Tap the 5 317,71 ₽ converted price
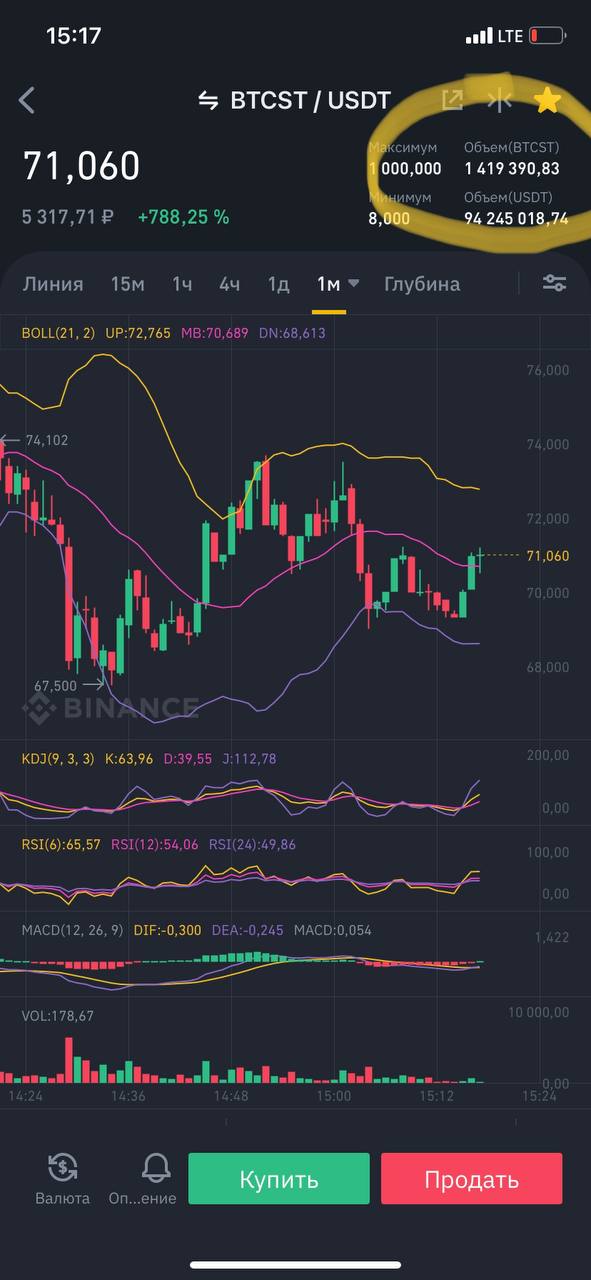The height and width of the screenshot is (1280, 591). click(x=68, y=216)
